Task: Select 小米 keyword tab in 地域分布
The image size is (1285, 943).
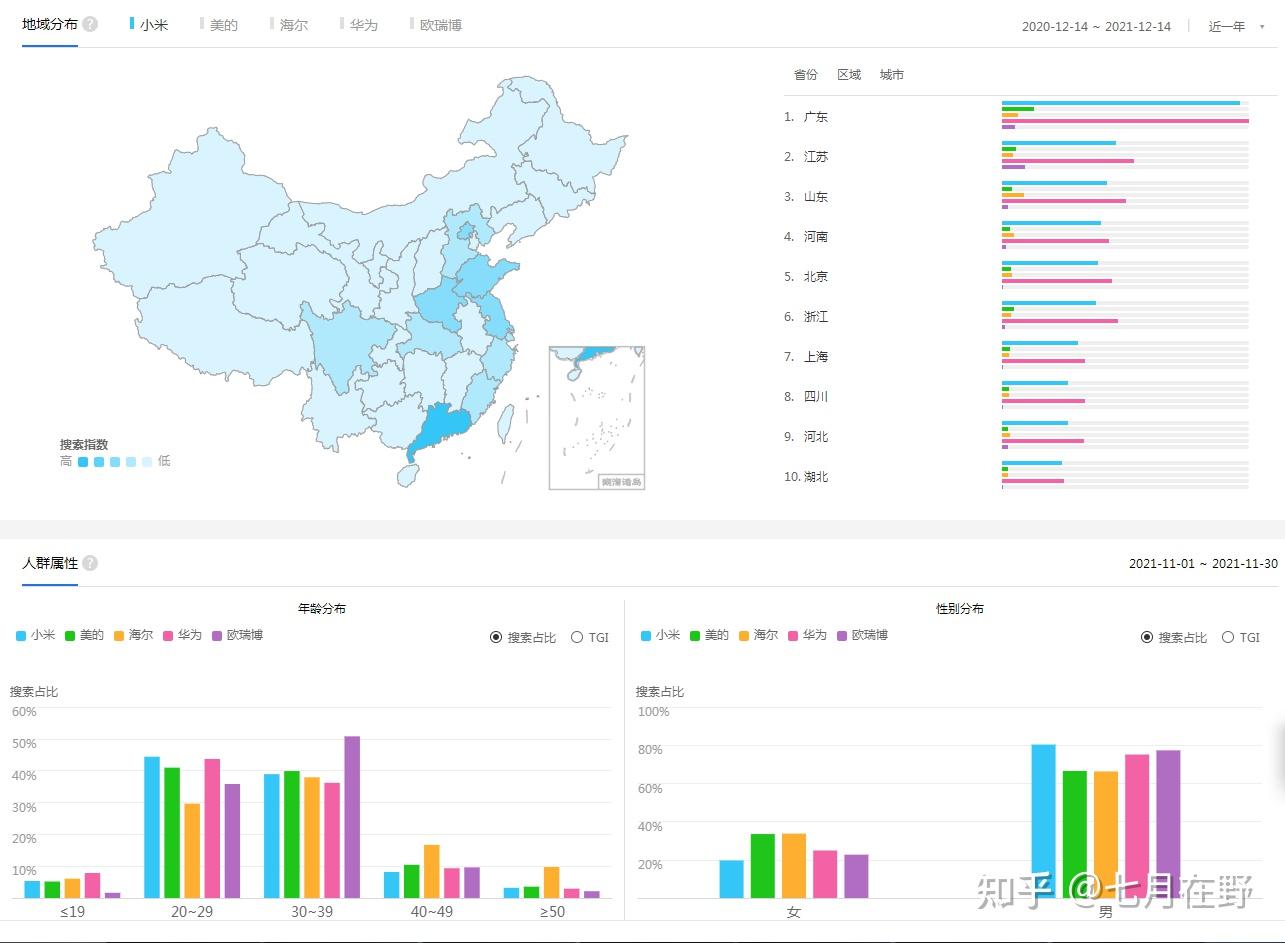Action: pyautogui.click(x=149, y=25)
